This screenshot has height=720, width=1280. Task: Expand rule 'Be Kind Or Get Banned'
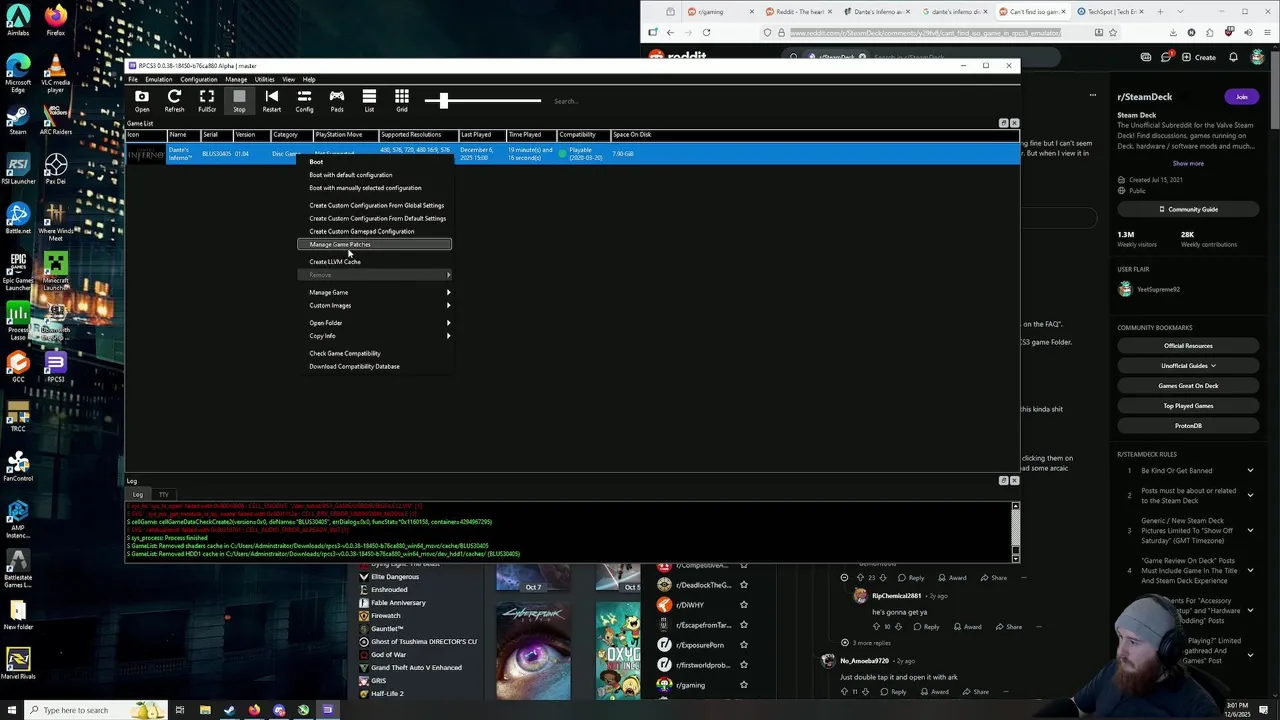[x=1250, y=470]
